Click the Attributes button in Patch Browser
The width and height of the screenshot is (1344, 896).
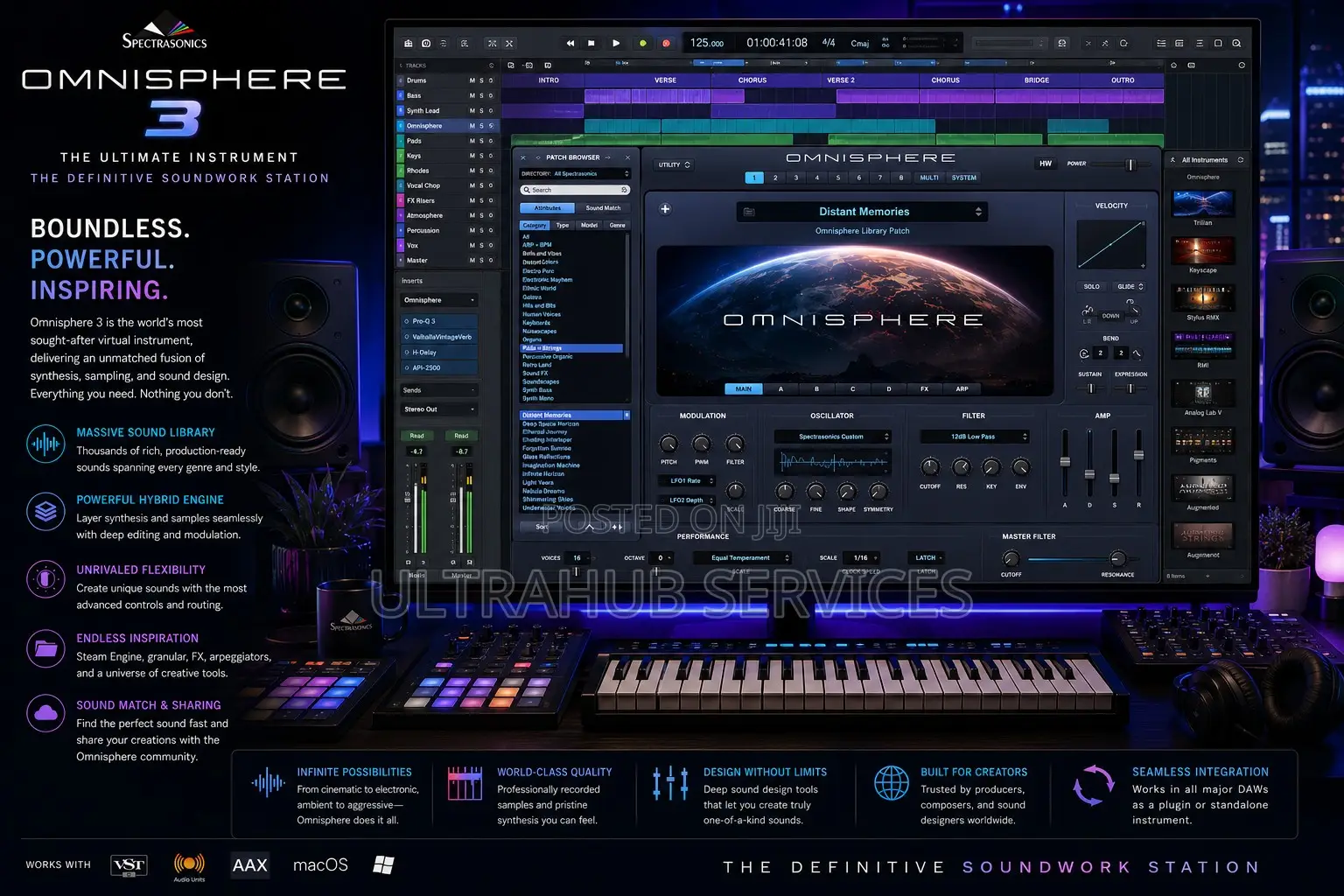[x=548, y=208]
